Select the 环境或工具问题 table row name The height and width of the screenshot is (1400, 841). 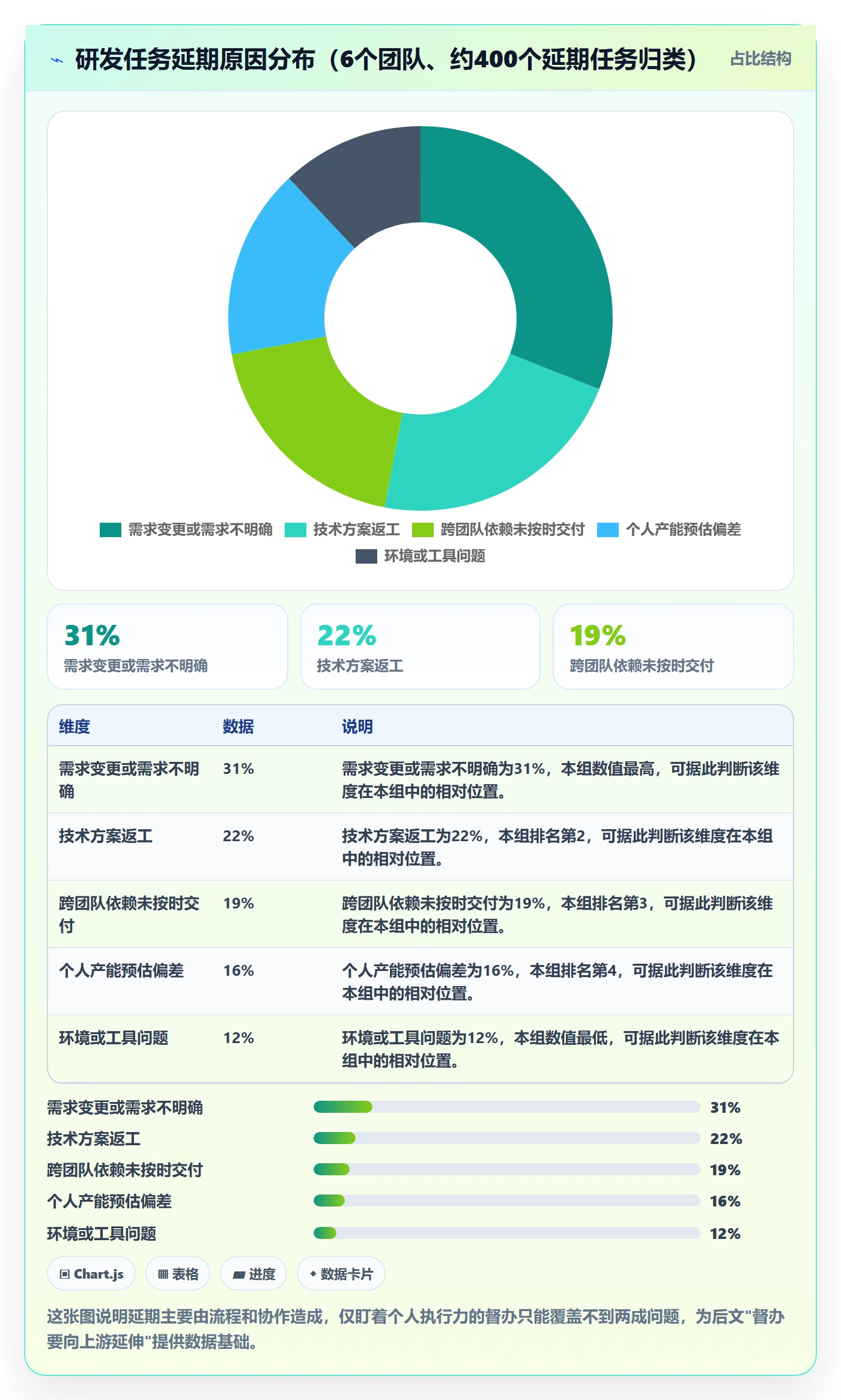114,1038
